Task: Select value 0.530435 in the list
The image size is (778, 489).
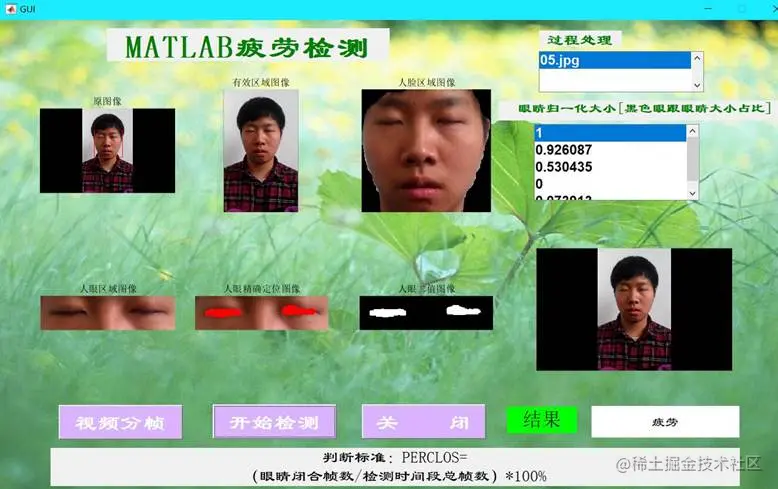Action: click(x=610, y=167)
